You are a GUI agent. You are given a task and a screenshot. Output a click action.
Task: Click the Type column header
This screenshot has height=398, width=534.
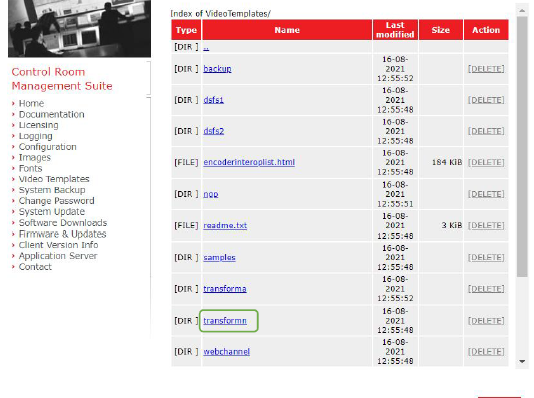pos(186,30)
